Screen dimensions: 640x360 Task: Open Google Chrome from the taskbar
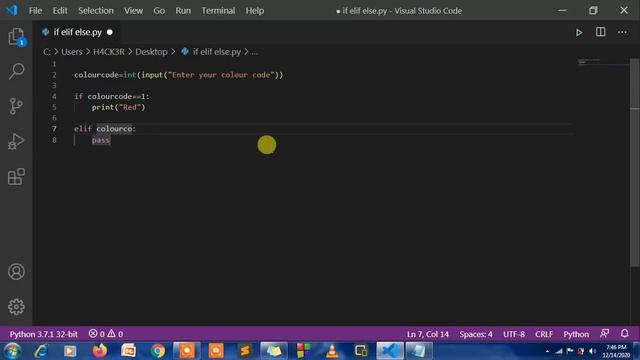[x=158, y=351]
